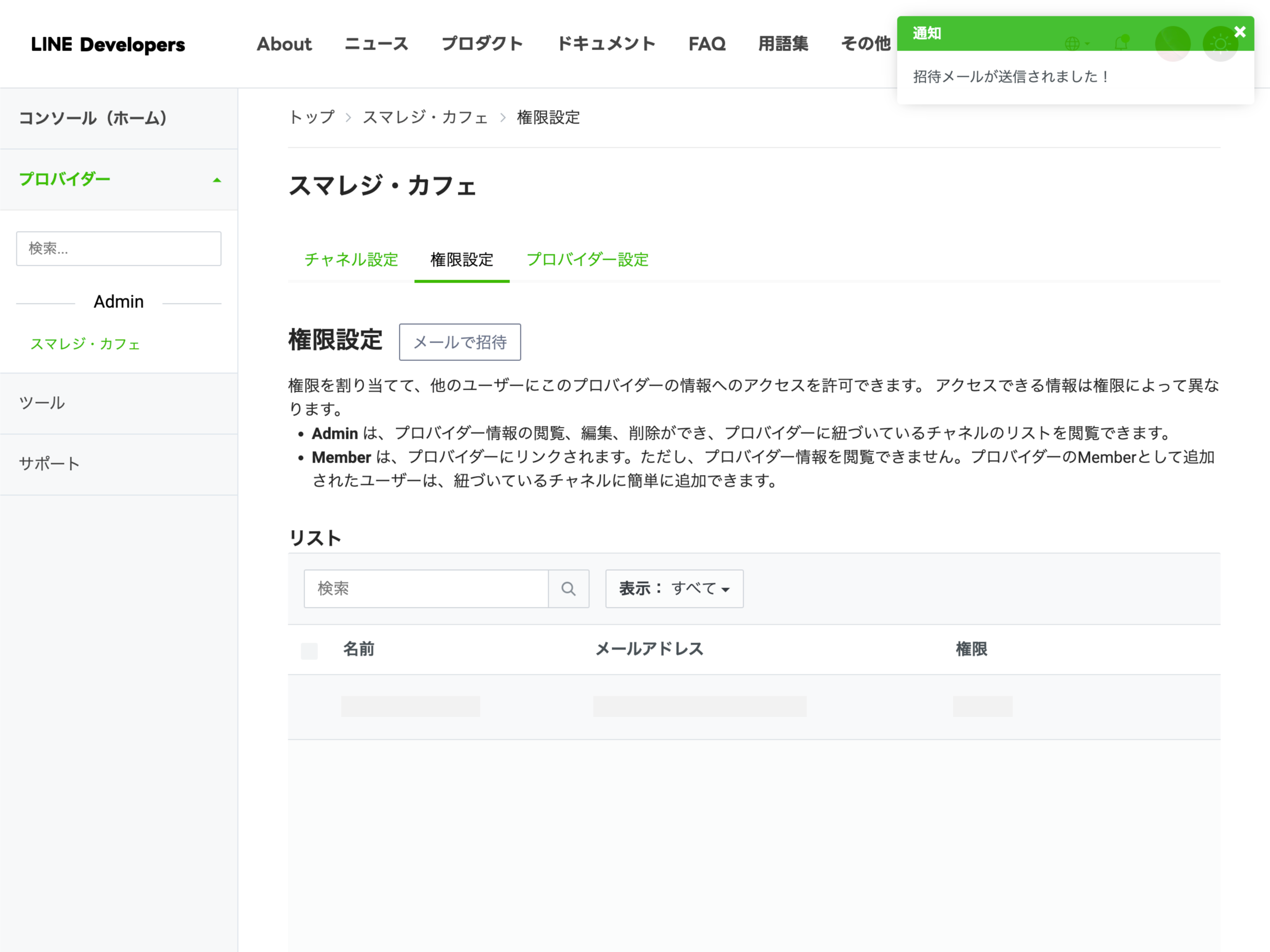
Task: Click the スマレジ・カフェ breadcrumb link
Action: 425,117
